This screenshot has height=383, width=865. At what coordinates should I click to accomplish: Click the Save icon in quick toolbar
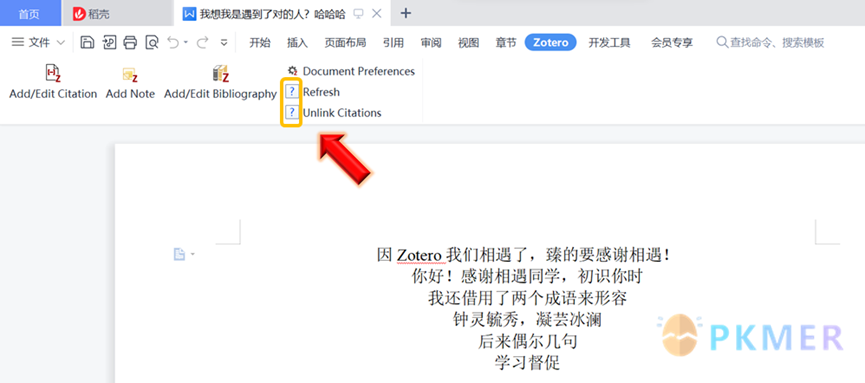[x=87, y=42]
